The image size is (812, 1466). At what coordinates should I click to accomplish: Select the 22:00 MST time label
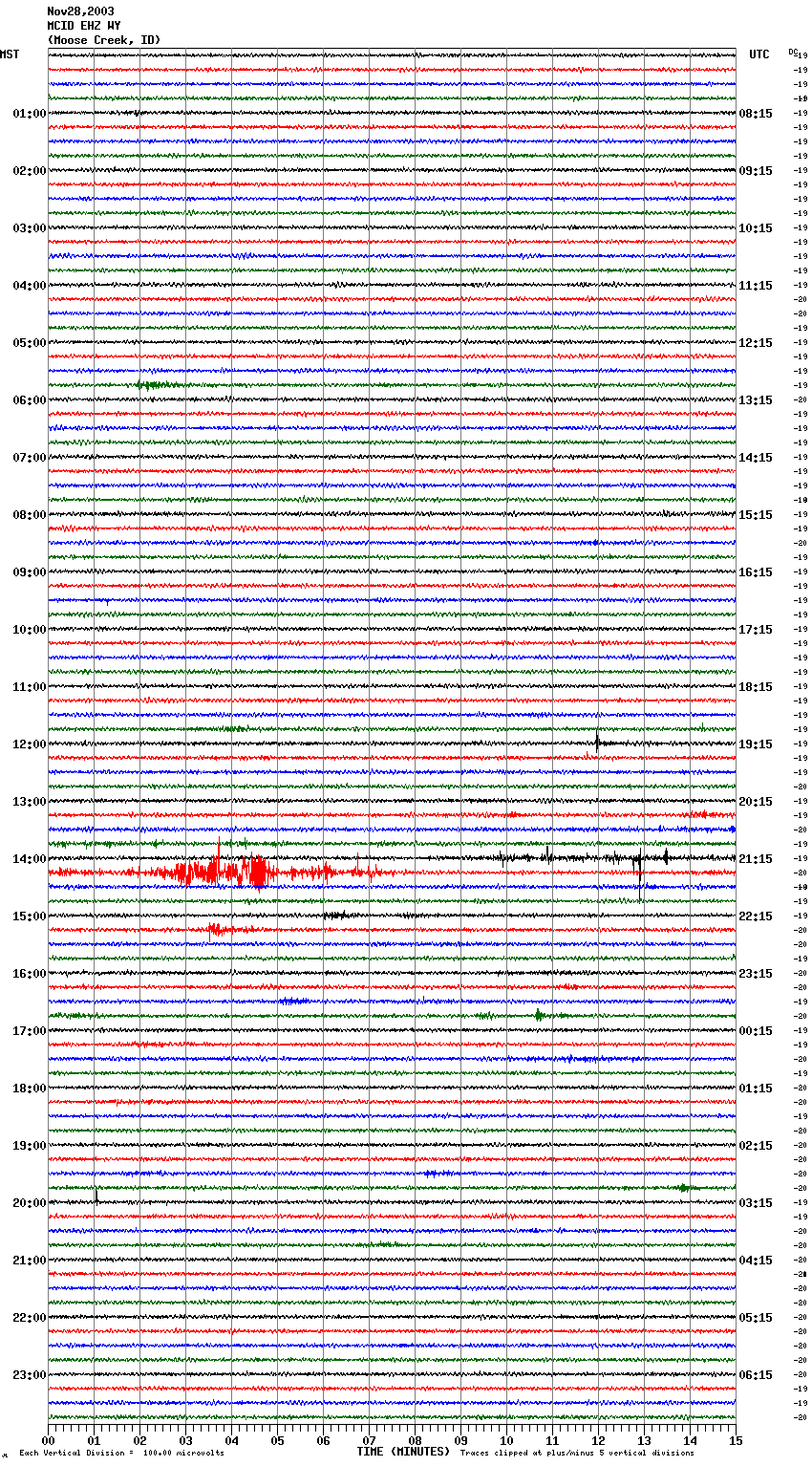(x=29, y=1318)
